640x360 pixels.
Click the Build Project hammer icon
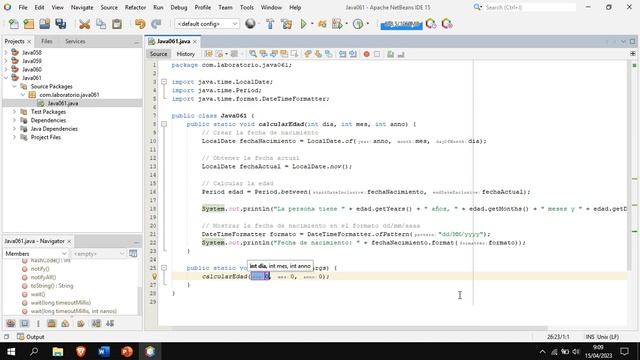tap(270, 24)
